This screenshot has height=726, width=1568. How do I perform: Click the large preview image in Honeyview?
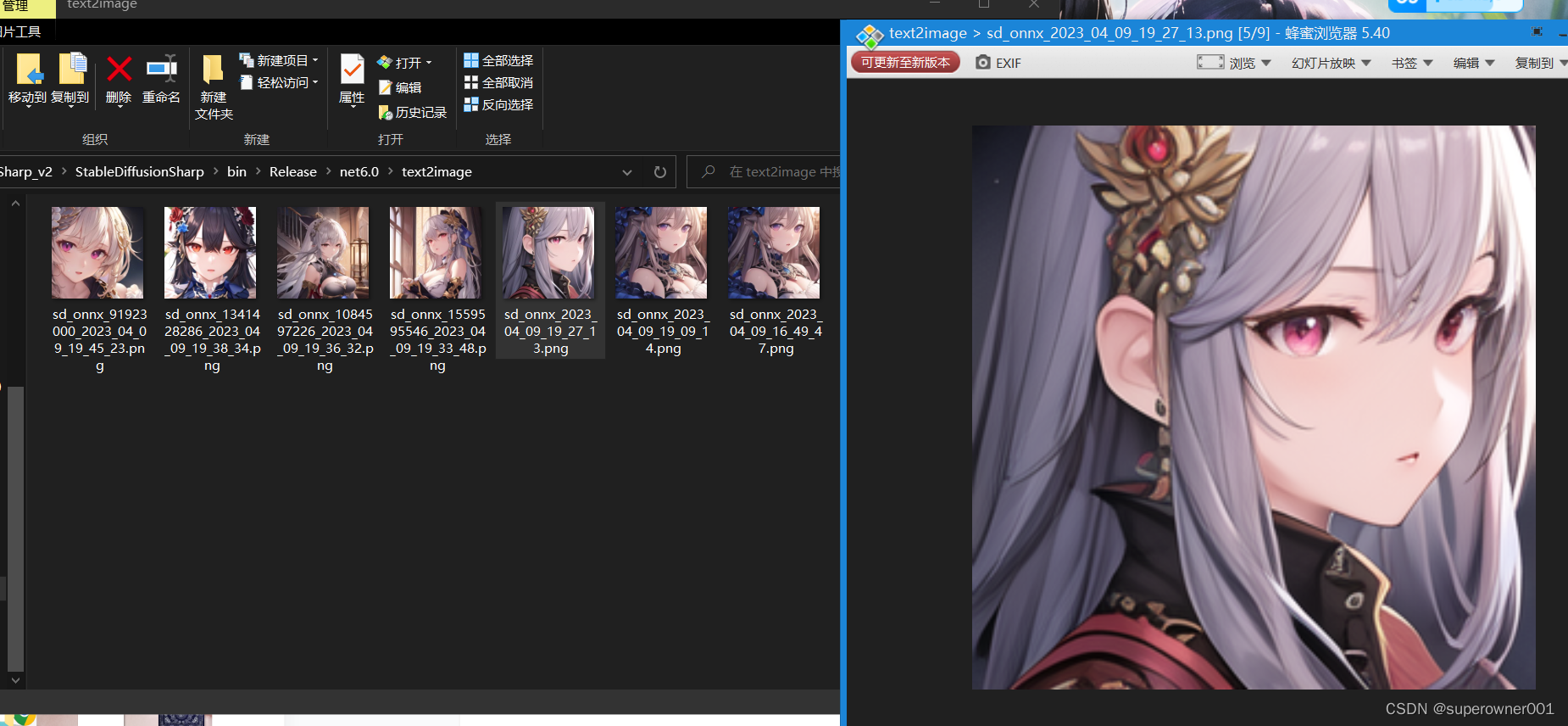coord(1254,407)
